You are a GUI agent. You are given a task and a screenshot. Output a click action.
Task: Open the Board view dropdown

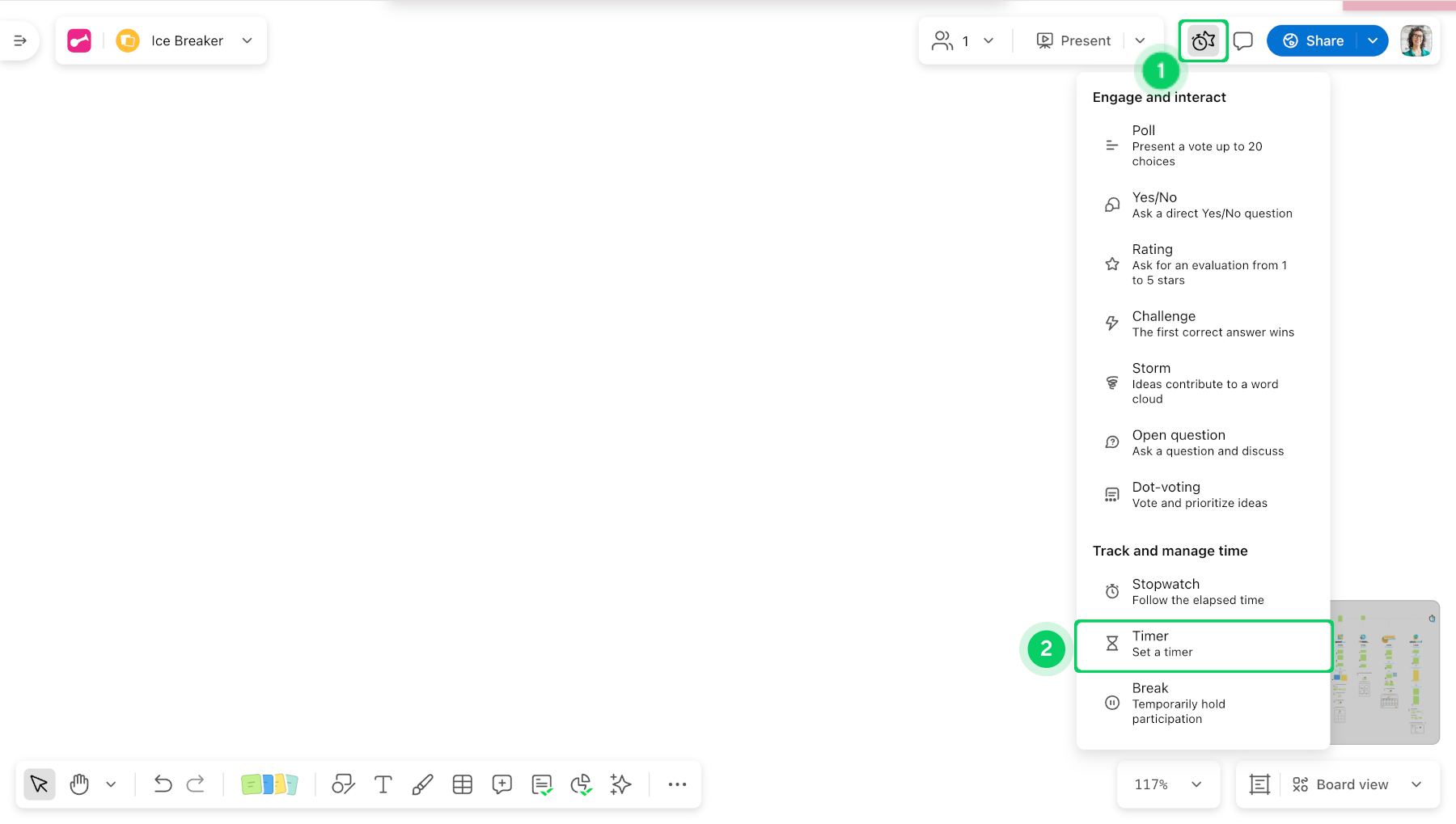(1357, 784)
